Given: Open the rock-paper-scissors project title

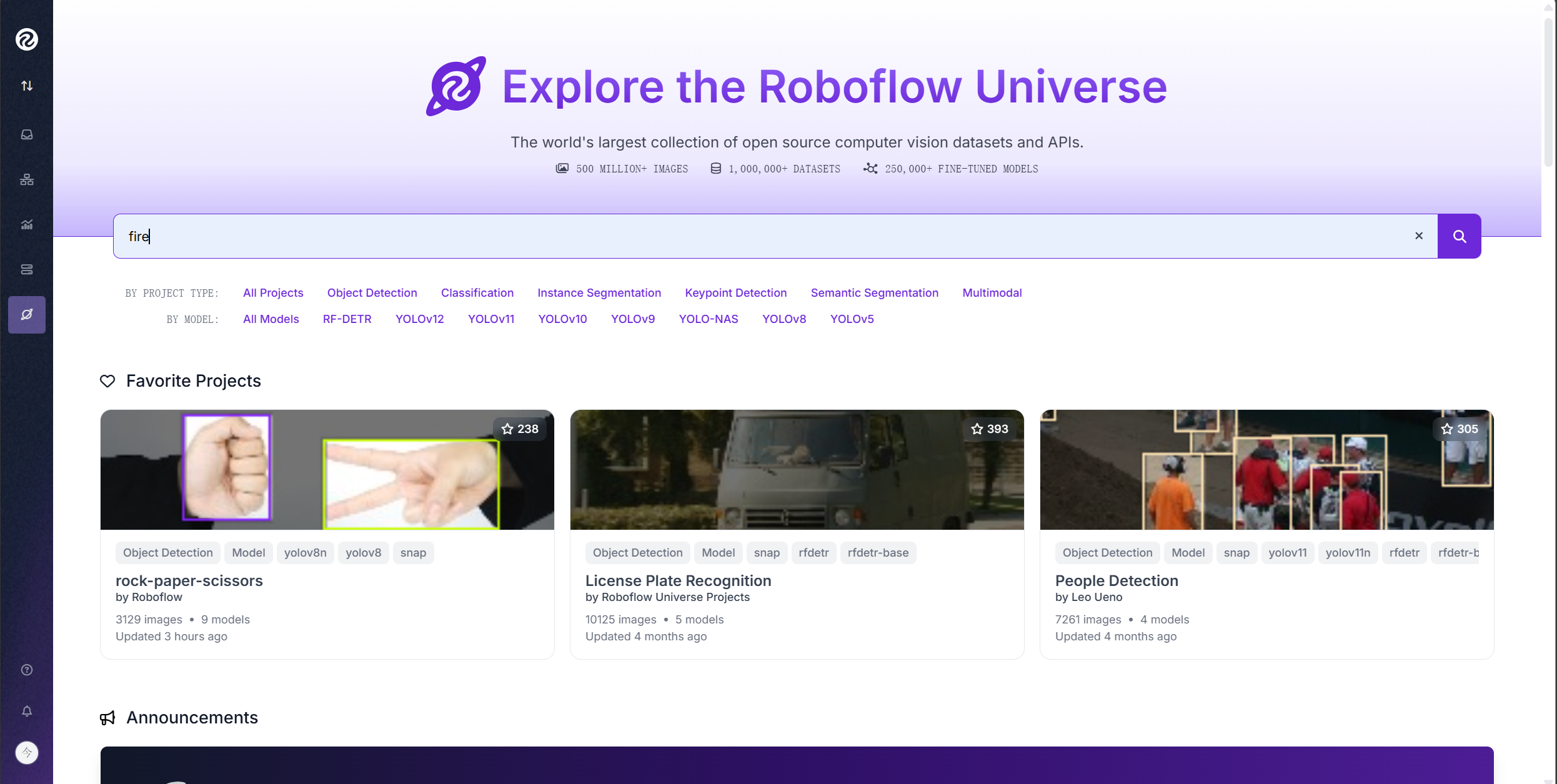Looking at the screenshot, I should 189,580.
